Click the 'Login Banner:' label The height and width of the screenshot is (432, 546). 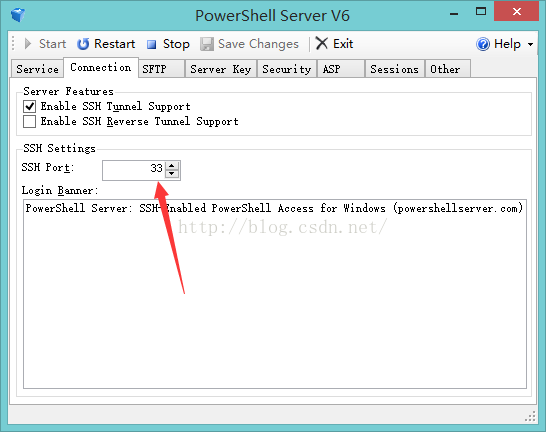(x=60, y=190)
